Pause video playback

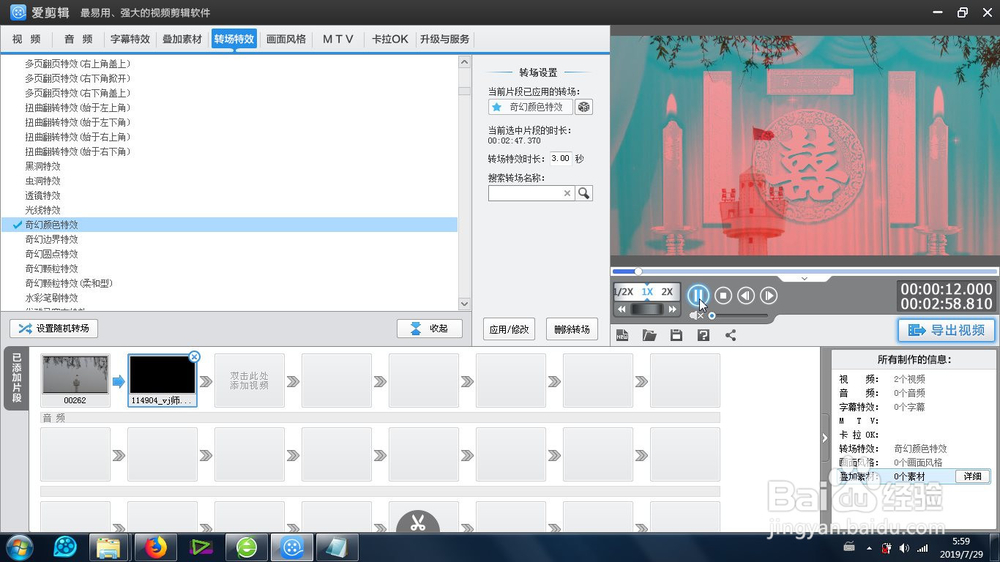pos(698,295)
